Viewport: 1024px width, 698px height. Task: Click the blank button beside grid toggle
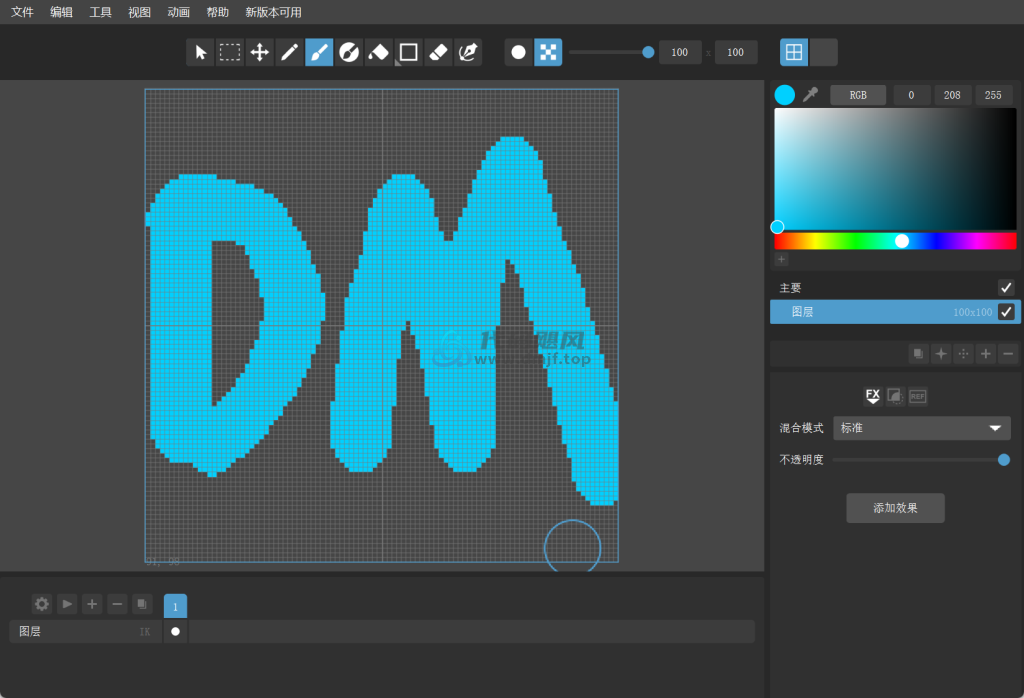pyautogui.click(x=824, y=52)
